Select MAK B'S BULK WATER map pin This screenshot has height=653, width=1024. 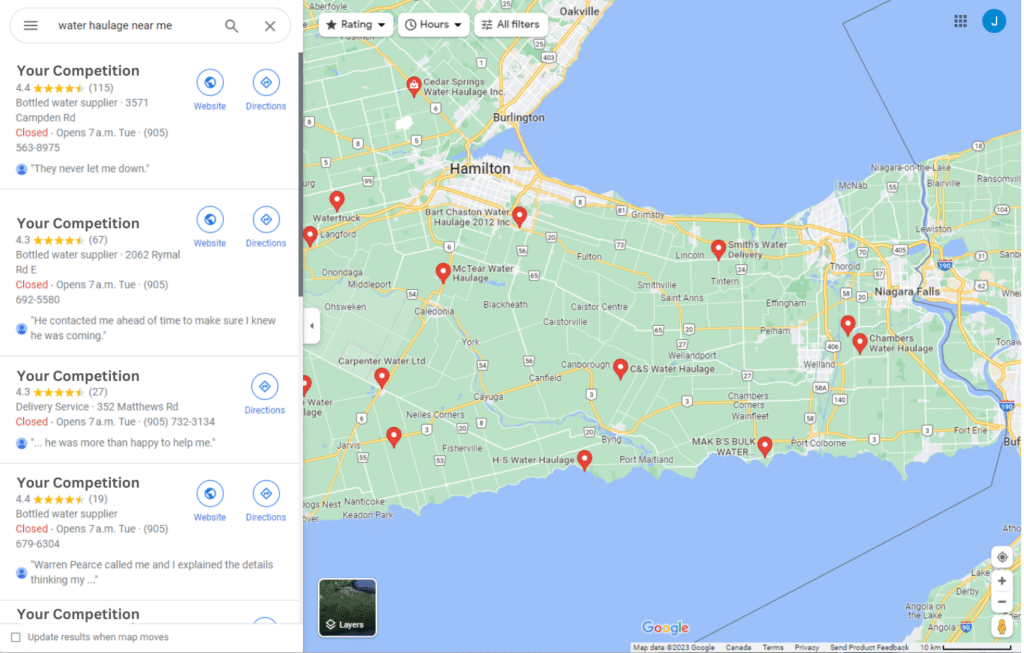point(765,446)
